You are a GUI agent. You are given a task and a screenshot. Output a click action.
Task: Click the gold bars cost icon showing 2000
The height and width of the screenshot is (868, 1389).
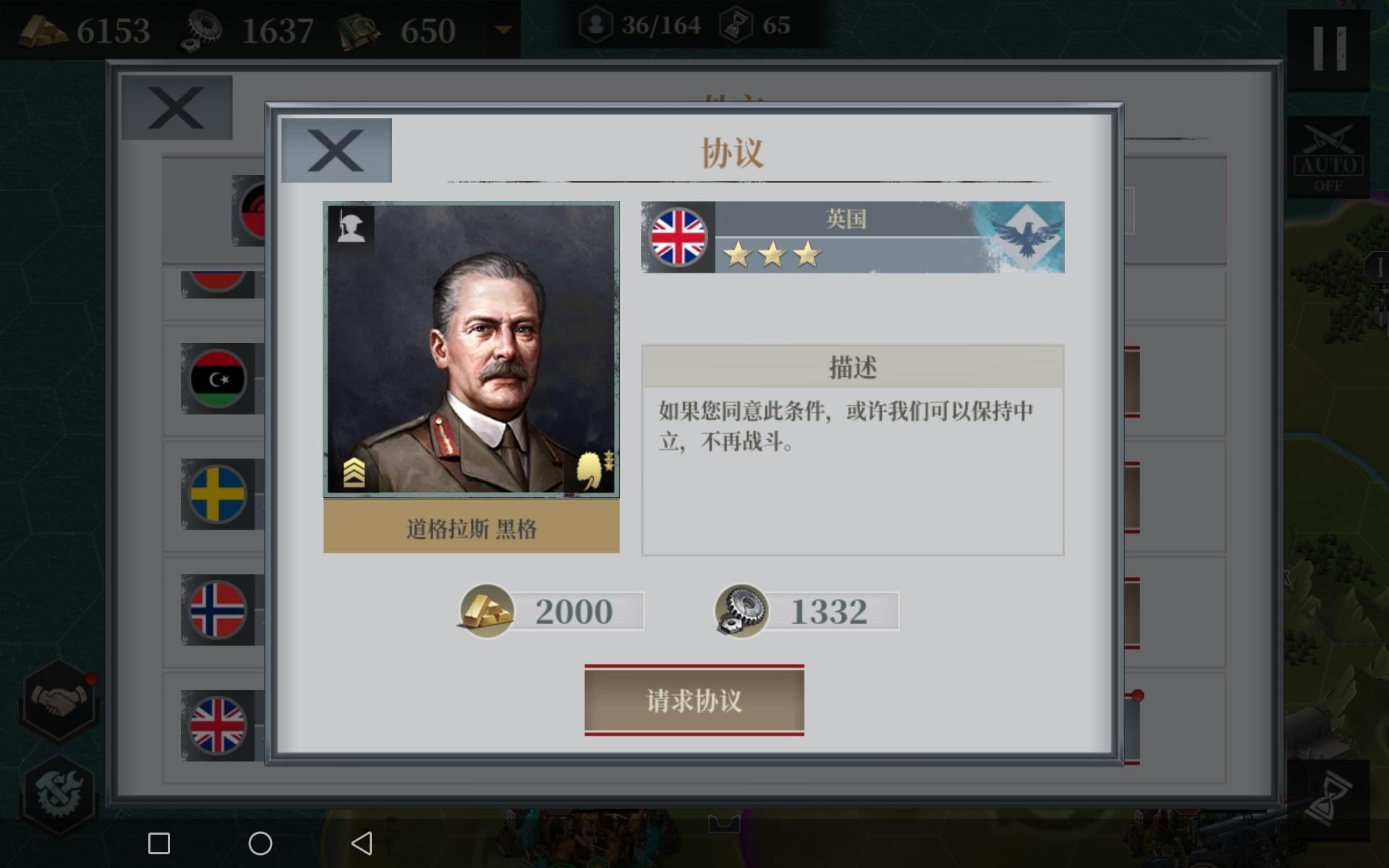click(x=486, y=611)
